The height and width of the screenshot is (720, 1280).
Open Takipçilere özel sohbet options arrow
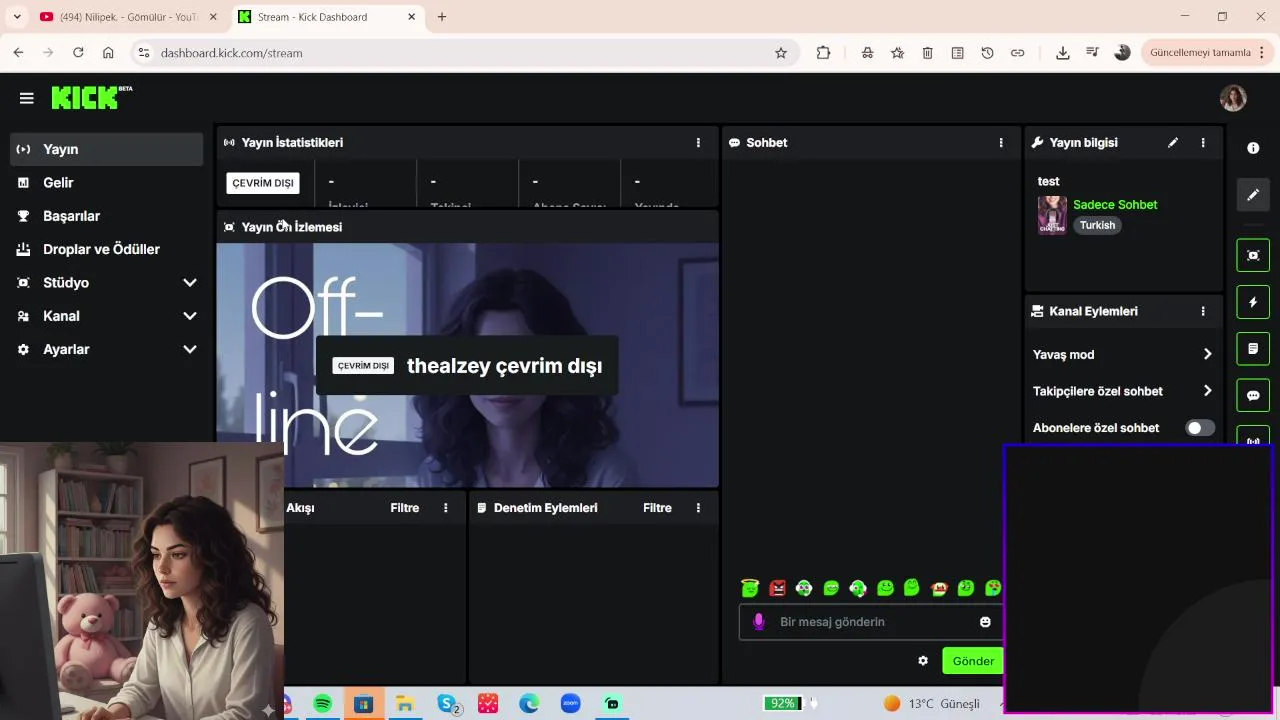(1207, 391)
